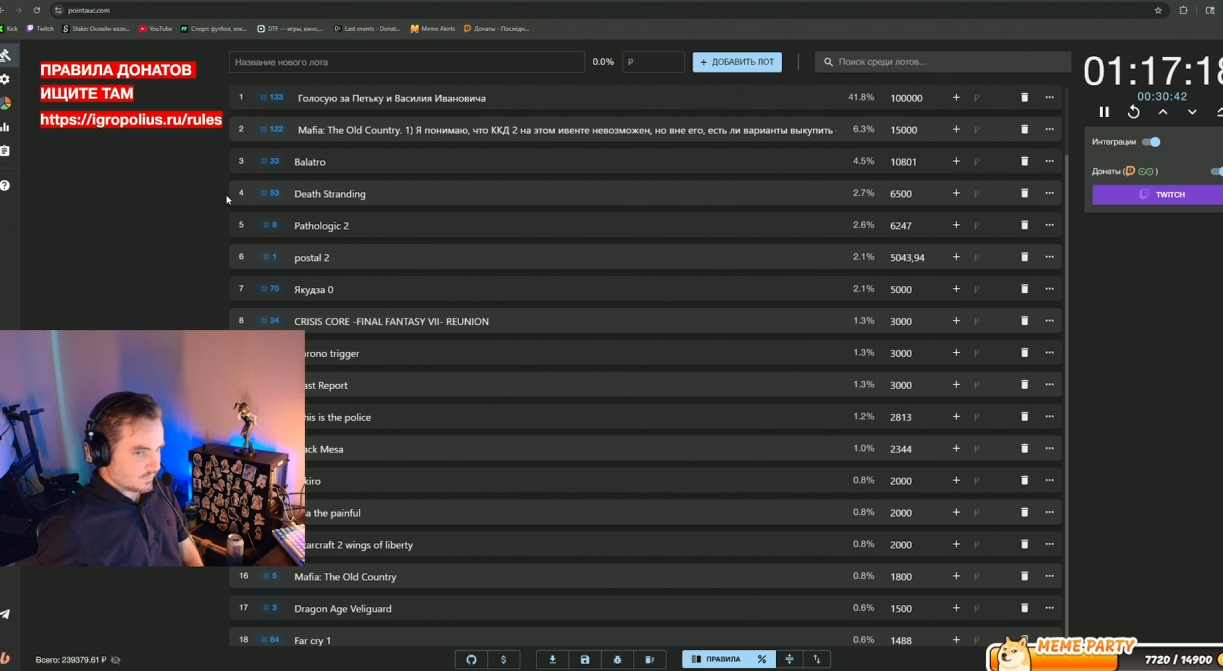Click the sort arrows icon in bottom toolbar
Image resolution: width=1223 pixels, height=671 pixels.
click(816, 660)
